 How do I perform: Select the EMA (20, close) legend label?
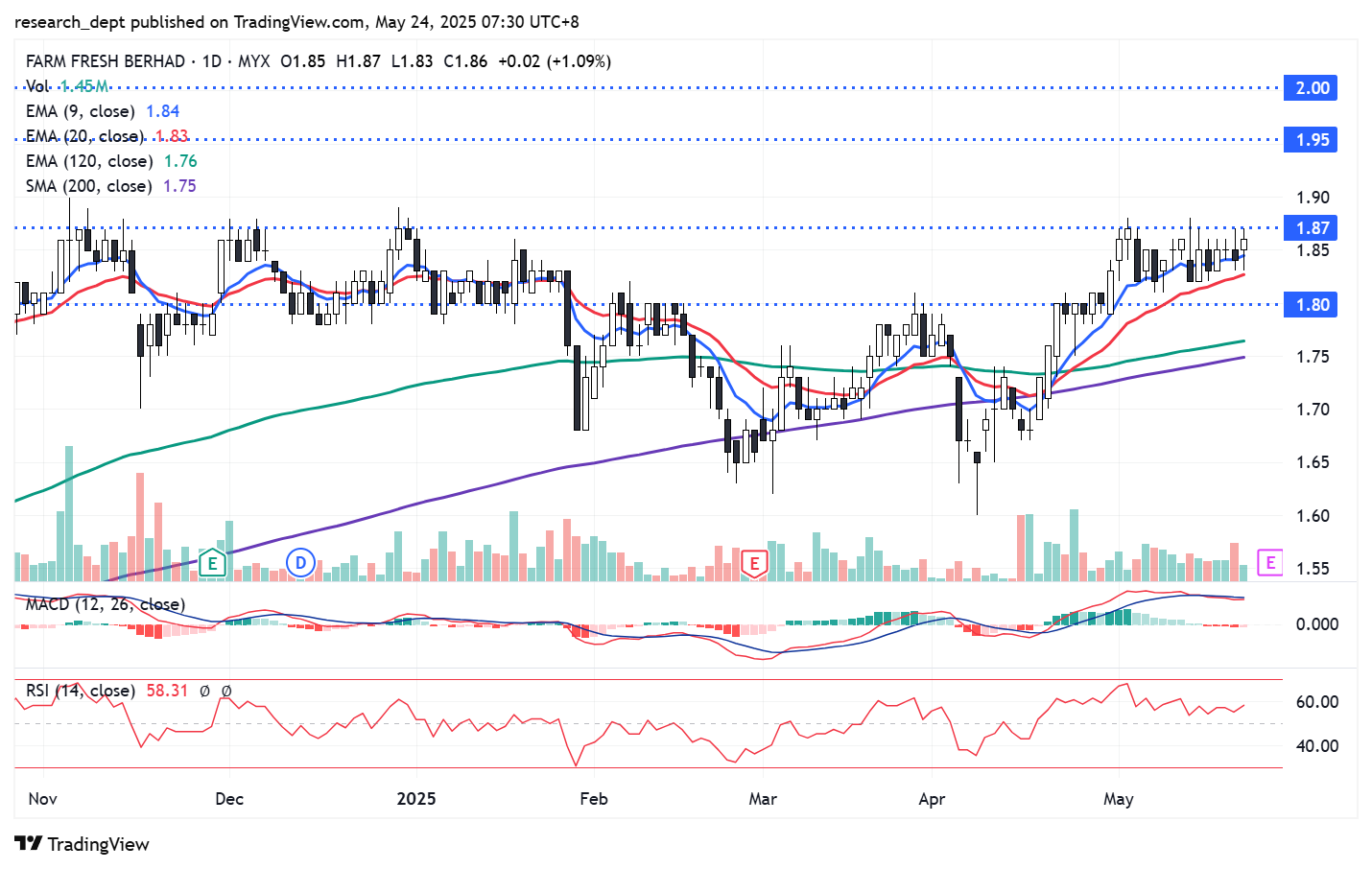pyautogui.click(x=85, y=136)
